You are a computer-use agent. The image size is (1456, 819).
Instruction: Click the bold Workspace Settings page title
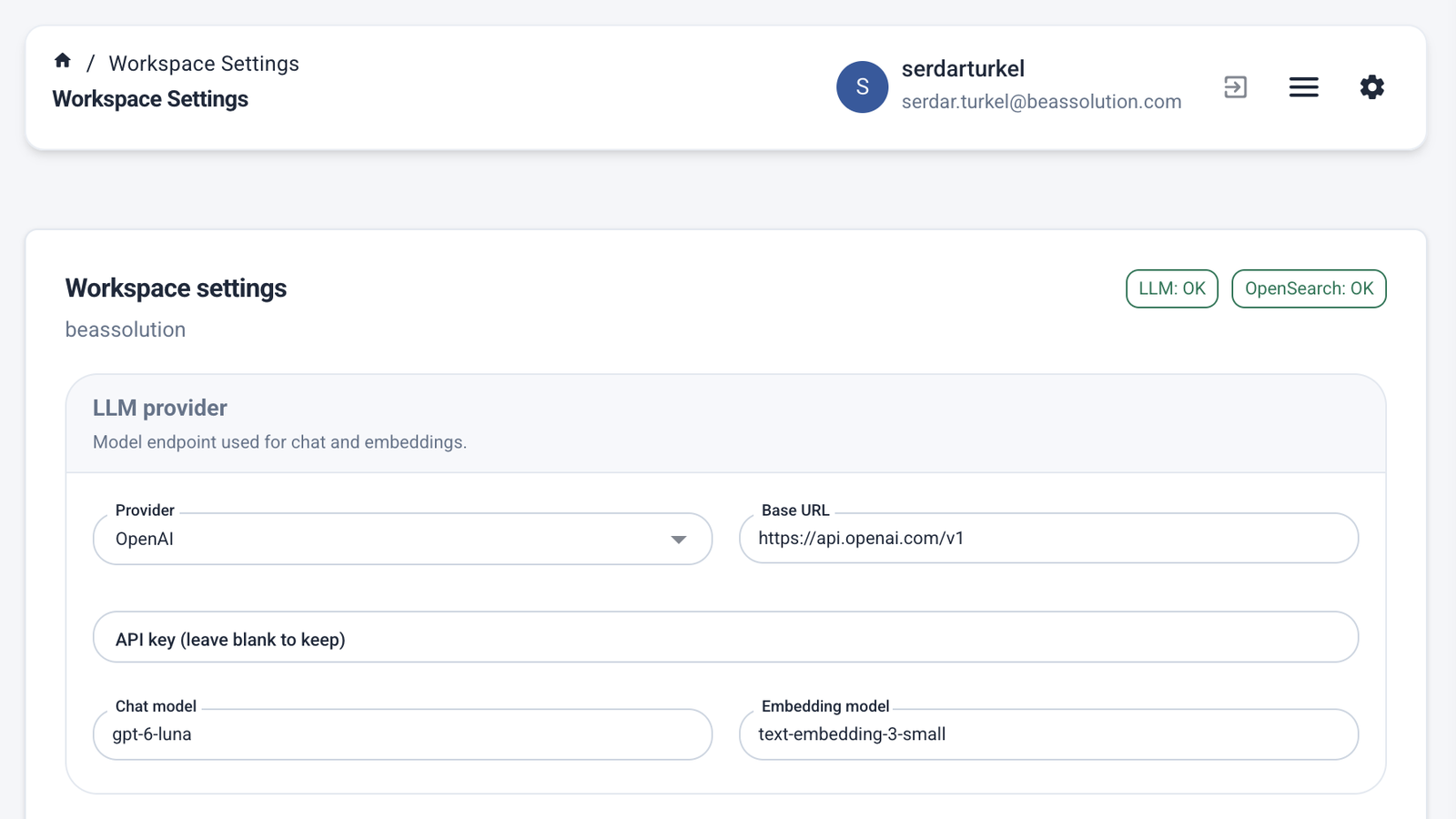(150, 99)
